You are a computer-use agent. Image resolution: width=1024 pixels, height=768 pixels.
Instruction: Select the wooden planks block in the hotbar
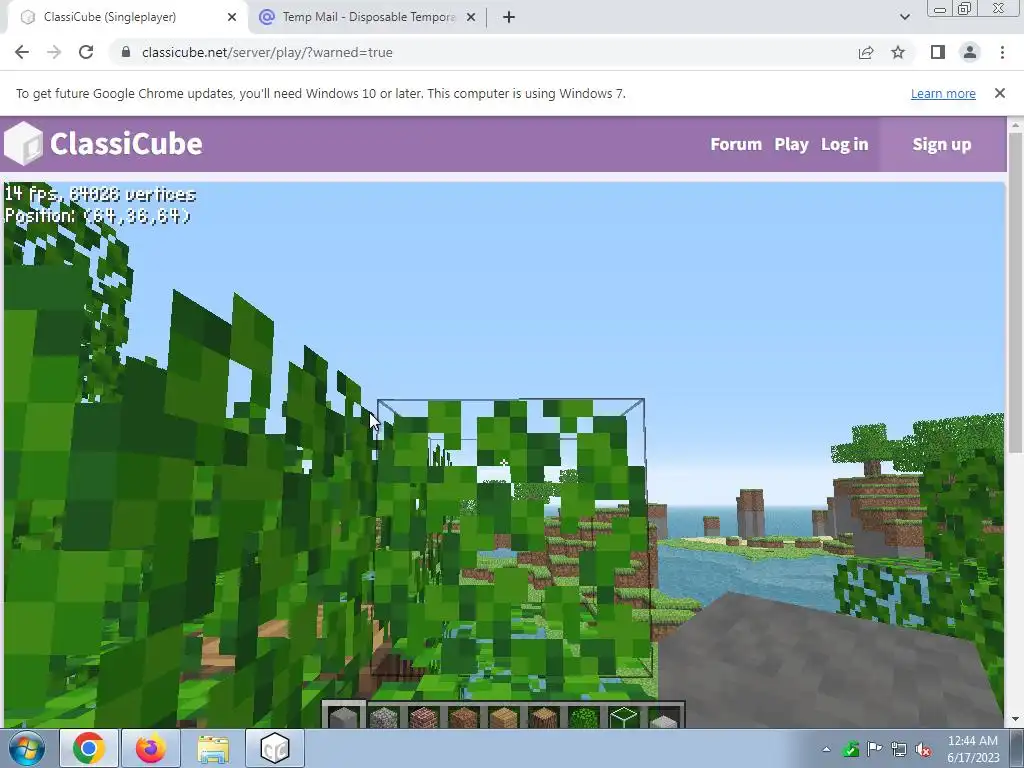pyautogui.click(x=504, y=716)
